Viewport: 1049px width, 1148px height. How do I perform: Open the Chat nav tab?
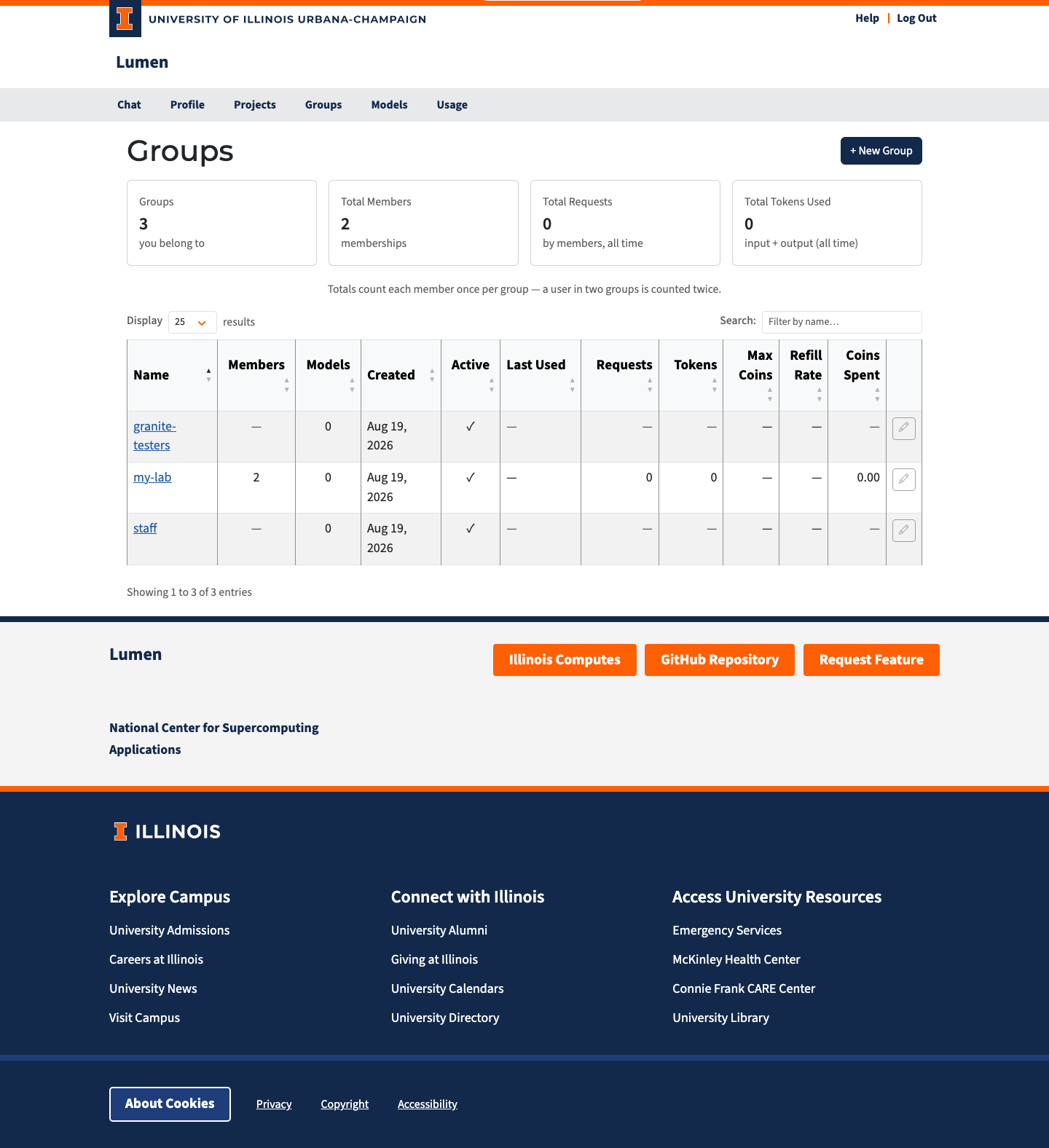click(129, 105)
